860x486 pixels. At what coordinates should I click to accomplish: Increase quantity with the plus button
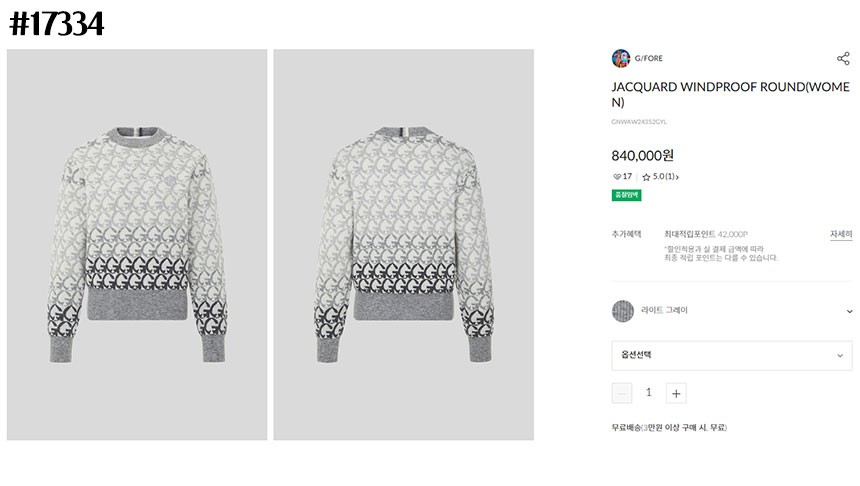(676, 393)
